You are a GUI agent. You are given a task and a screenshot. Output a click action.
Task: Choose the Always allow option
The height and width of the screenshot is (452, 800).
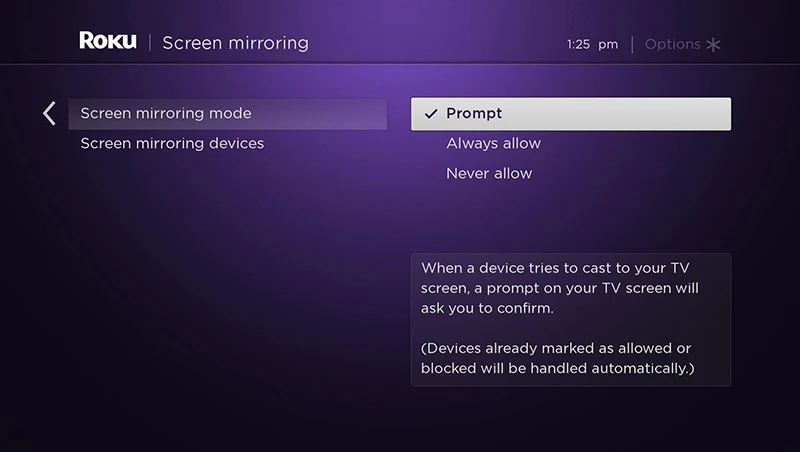493,144
